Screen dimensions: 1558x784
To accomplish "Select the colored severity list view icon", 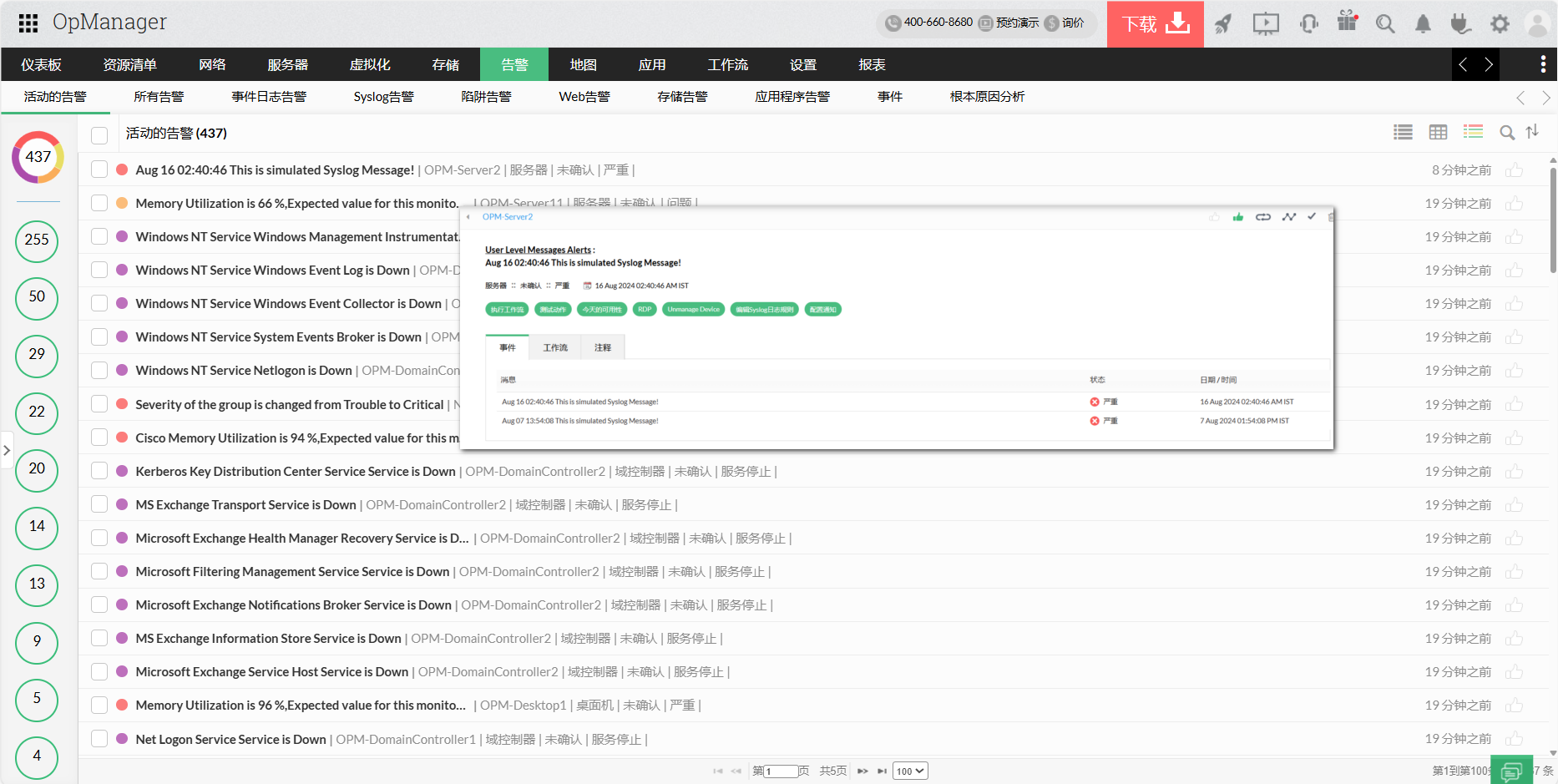I will tap(1473, 132).
